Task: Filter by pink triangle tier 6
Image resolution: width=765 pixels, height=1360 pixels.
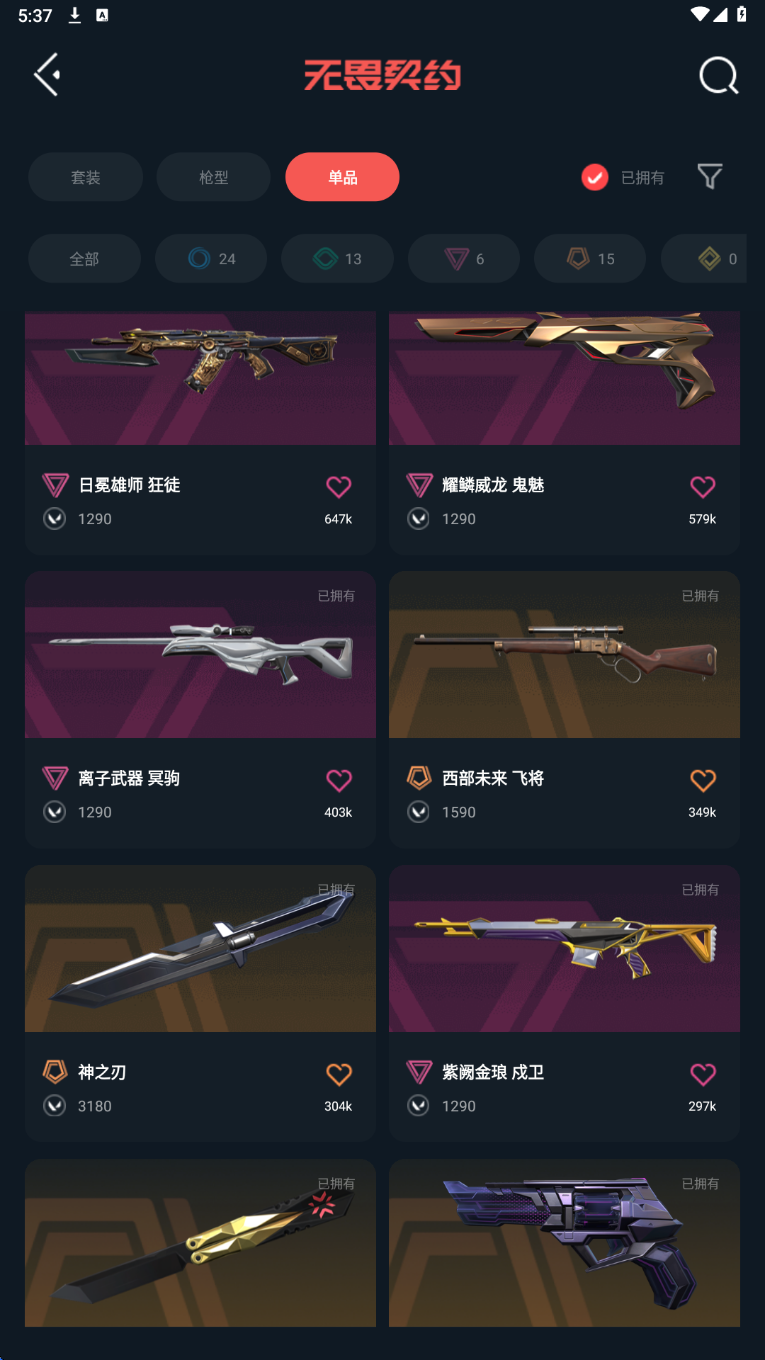Action: pos(464,259)
